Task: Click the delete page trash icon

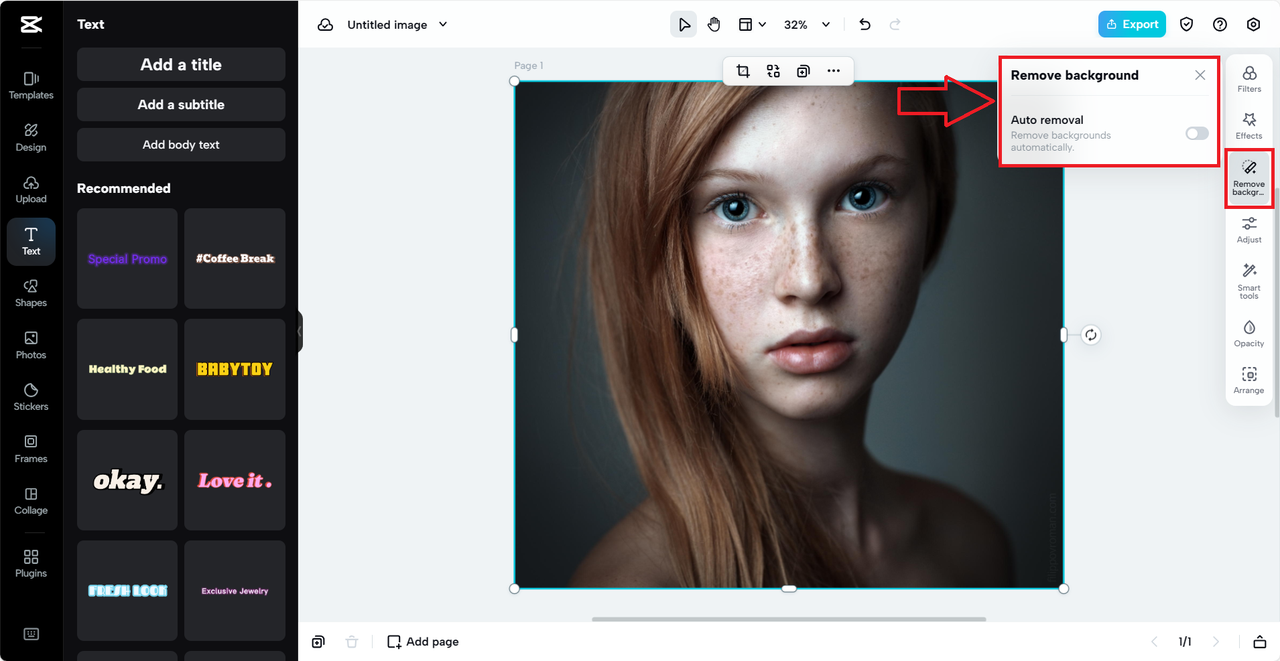Action: [x=351, y=642]
